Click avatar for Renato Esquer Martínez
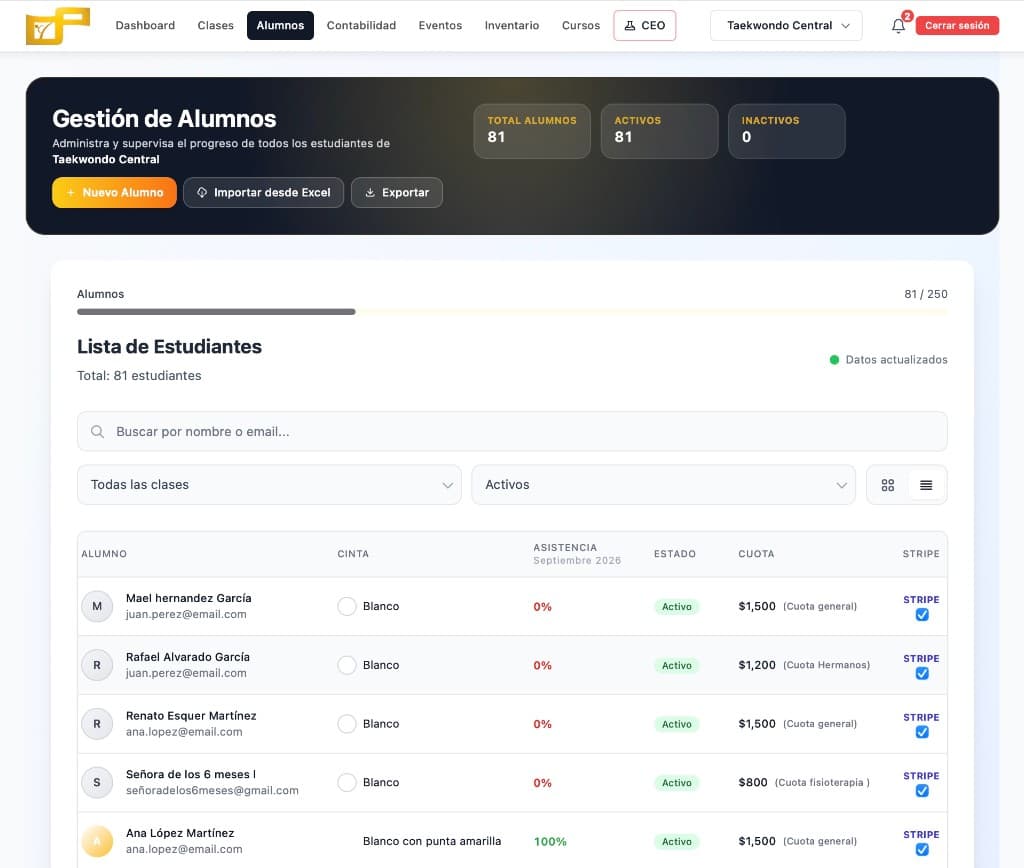1024x868 pixels. [97, 724]
